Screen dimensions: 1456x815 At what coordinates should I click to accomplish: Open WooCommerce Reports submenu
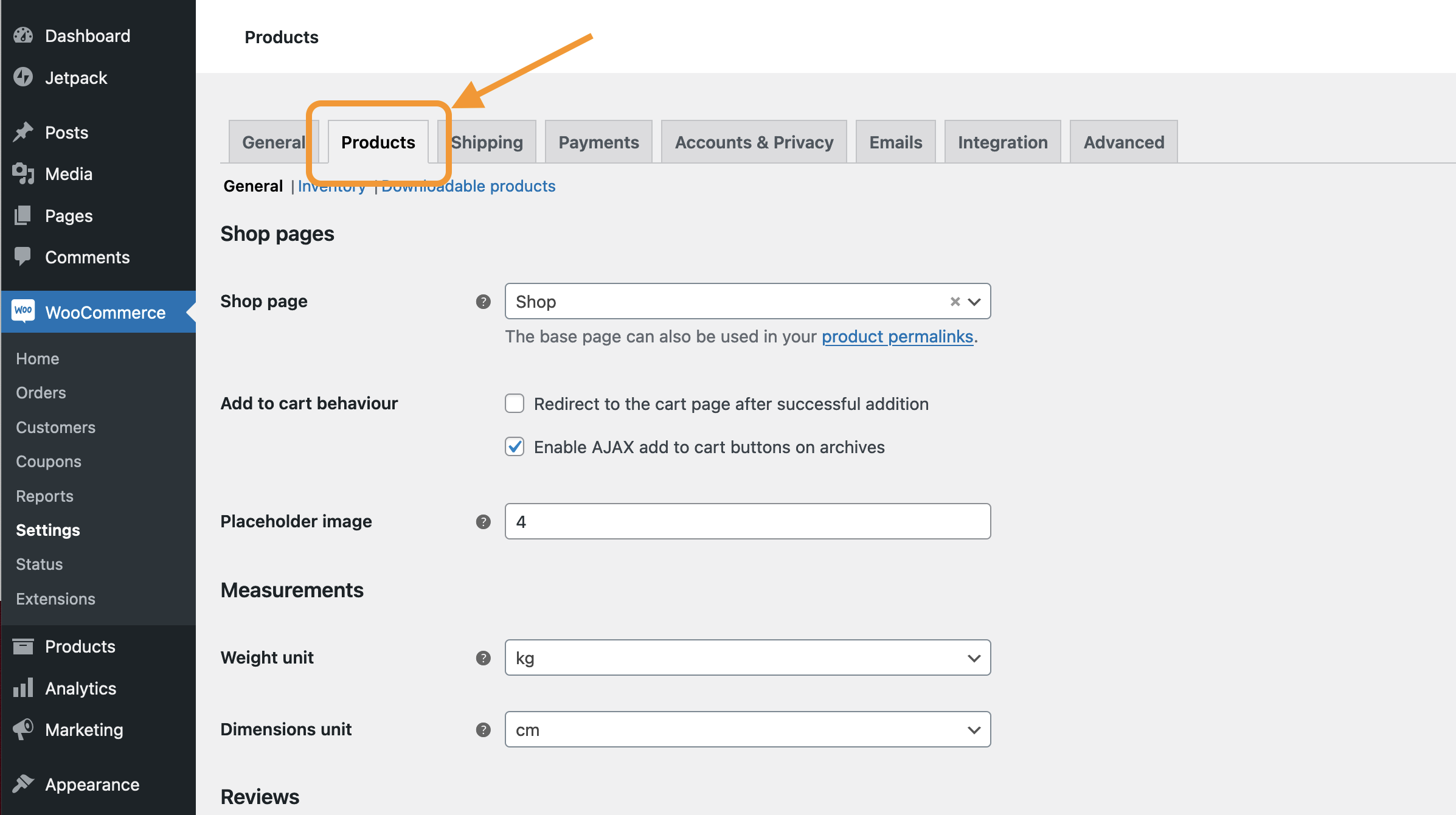point(44,496)
